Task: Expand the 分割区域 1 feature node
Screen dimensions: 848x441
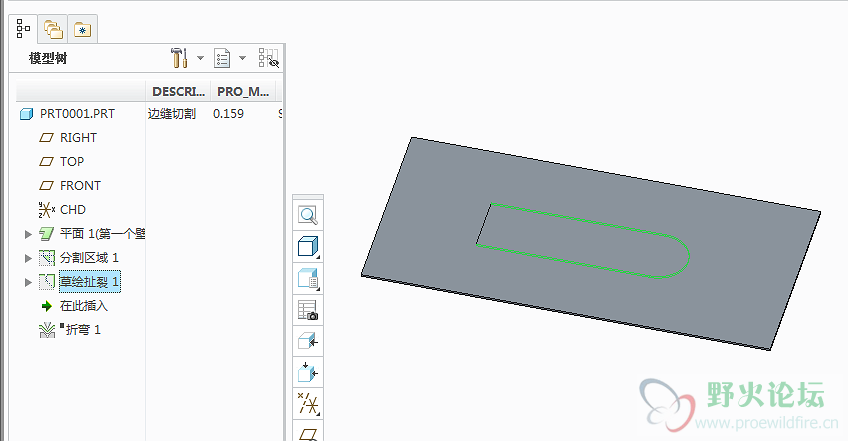Action: point(28,258)
